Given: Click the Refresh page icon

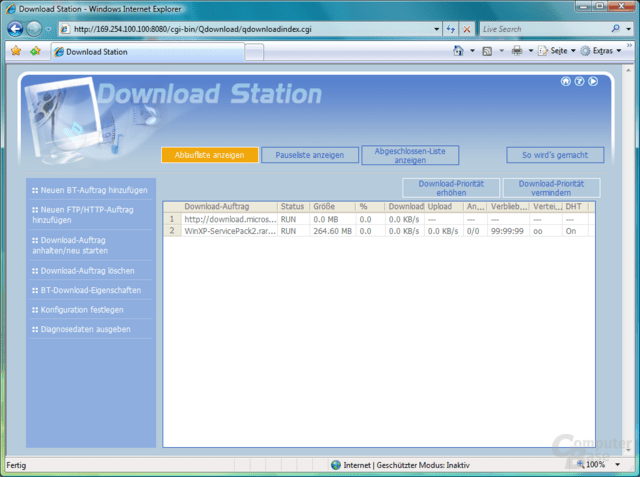Looking at the screenshot, I should [451, 29].
